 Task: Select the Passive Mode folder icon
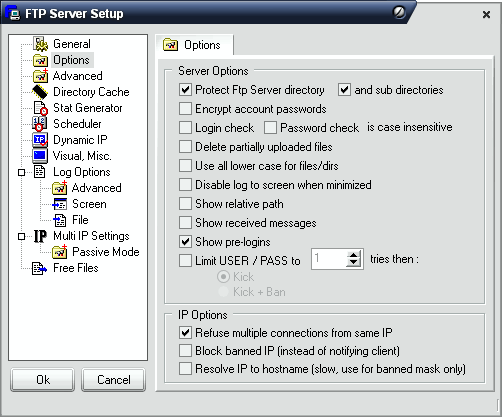60,252
